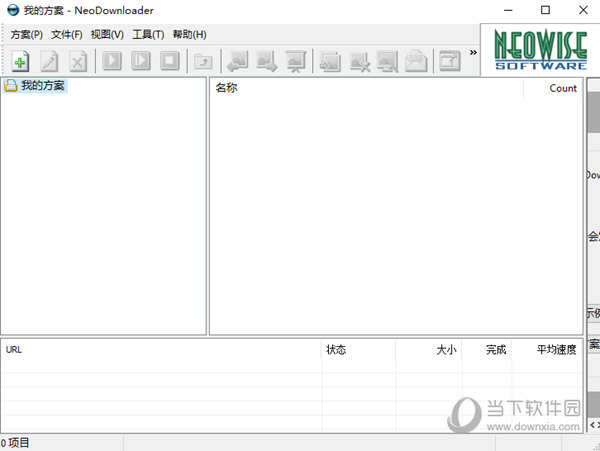Click the New project icon with green plus

pos(20,61)
